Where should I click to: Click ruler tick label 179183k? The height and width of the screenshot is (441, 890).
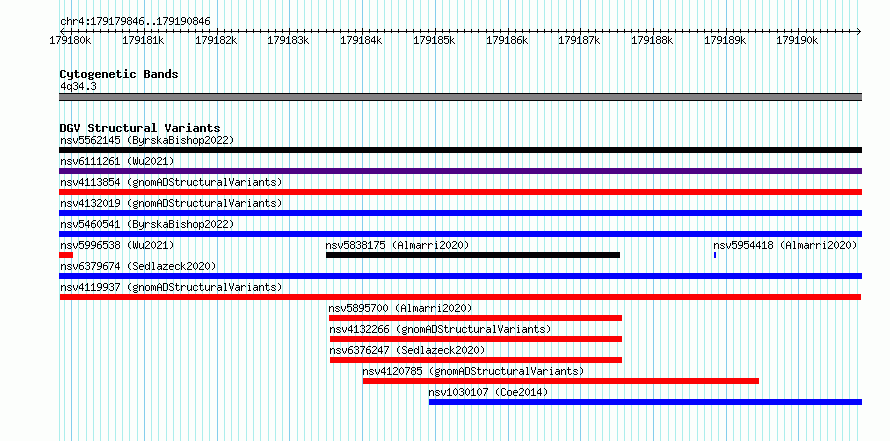point(289,40)
